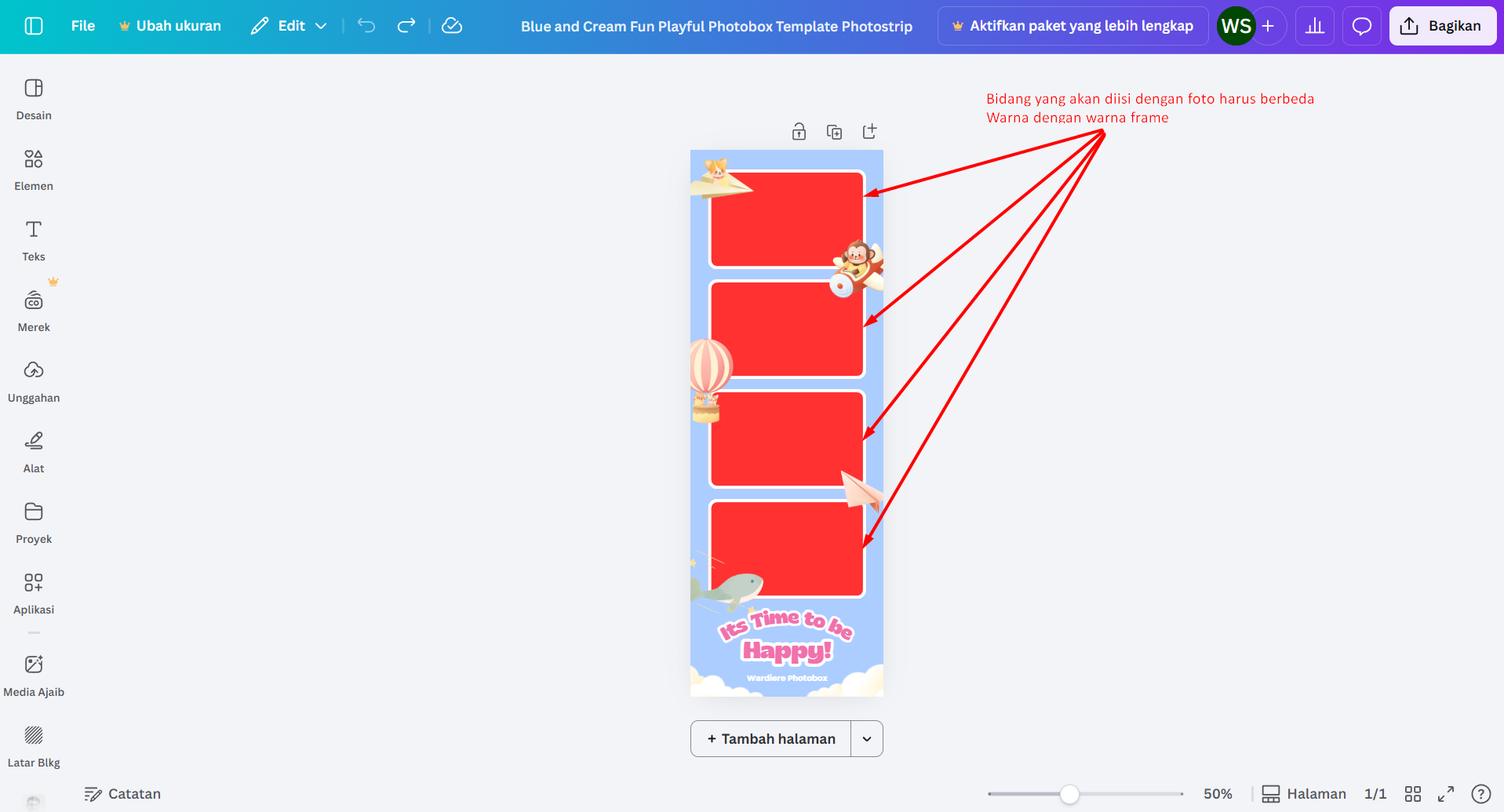Click the zoom level slider handle

point(1069,794)
